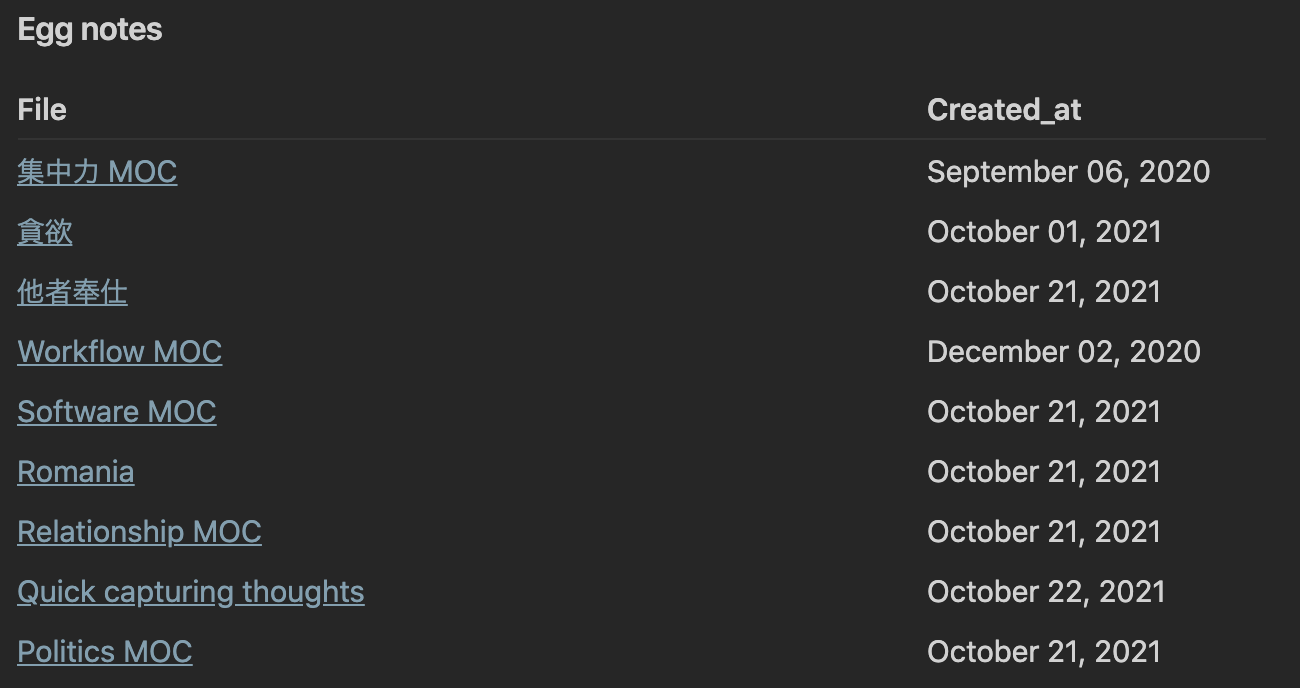Screen dimensions: 1300x688
Task: Click the created date beside Politics MOC
Action: point(1044,652)
